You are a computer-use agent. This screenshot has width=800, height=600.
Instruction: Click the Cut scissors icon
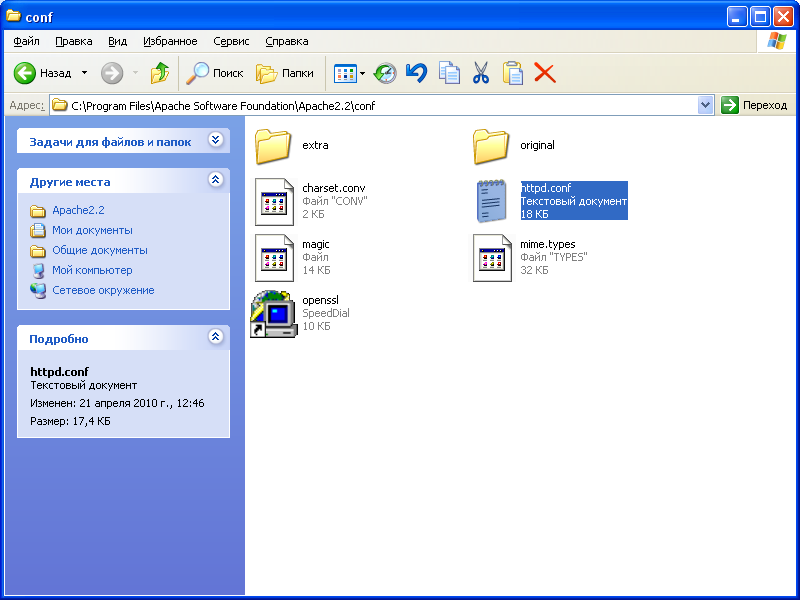pyautogui.click(x=481, y=73)
